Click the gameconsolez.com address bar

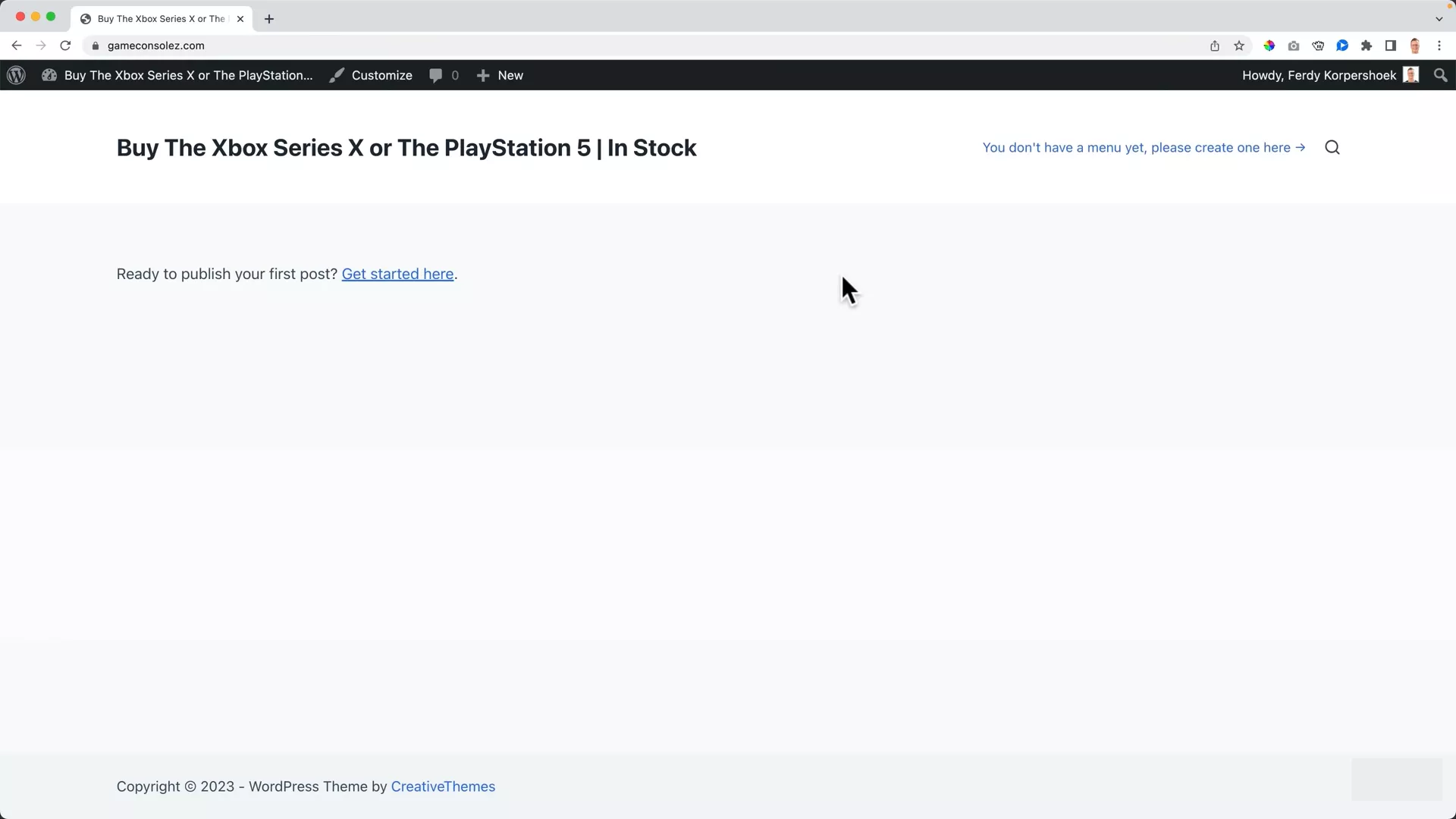[157, 45]
